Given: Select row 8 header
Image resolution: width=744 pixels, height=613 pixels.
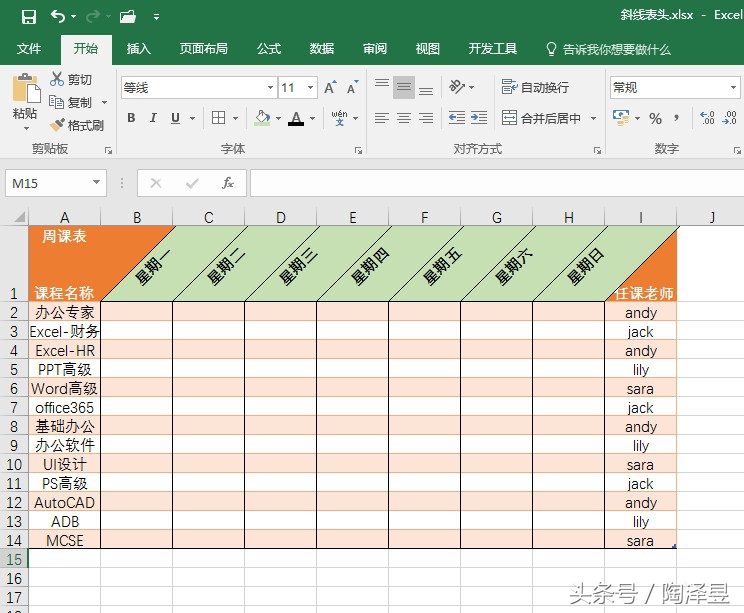Looking at the screenshot, I should 14,426.
